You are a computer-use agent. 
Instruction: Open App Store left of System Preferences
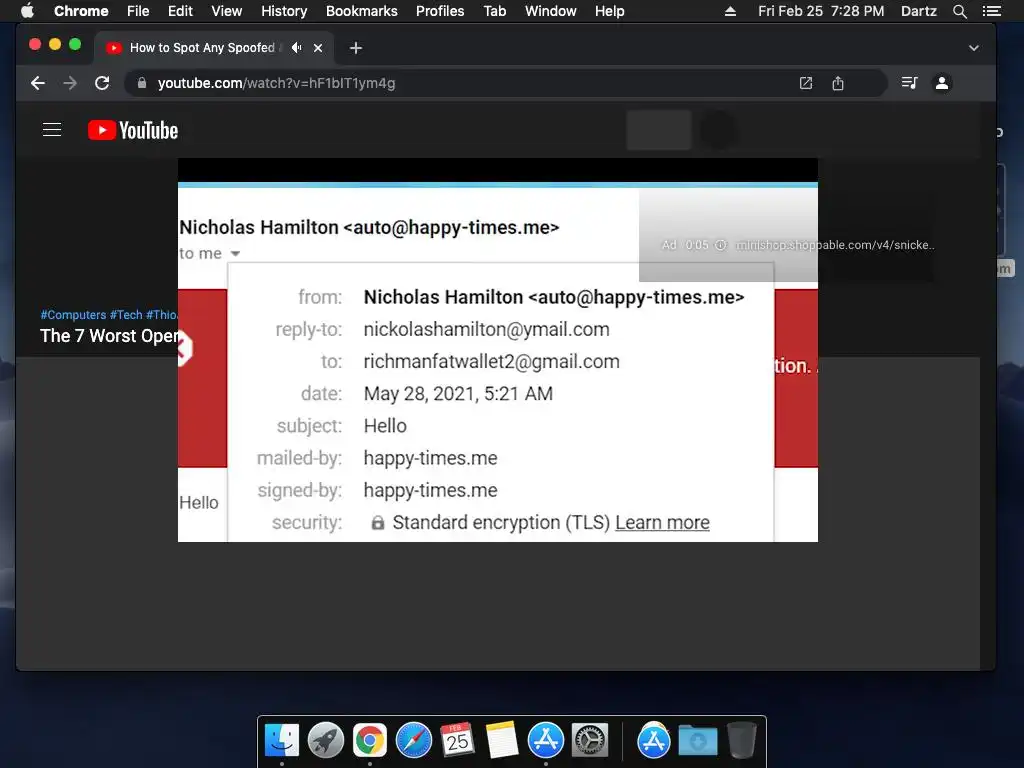click(546, 741)
